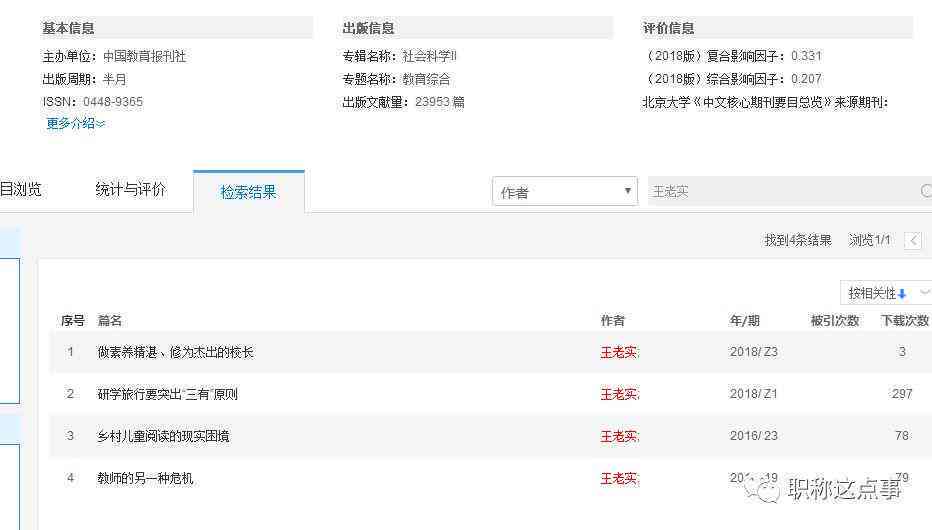Screen dimensions: 932x530
Task: Click 找到4条结果 result count text
Action: click(798, 240)
